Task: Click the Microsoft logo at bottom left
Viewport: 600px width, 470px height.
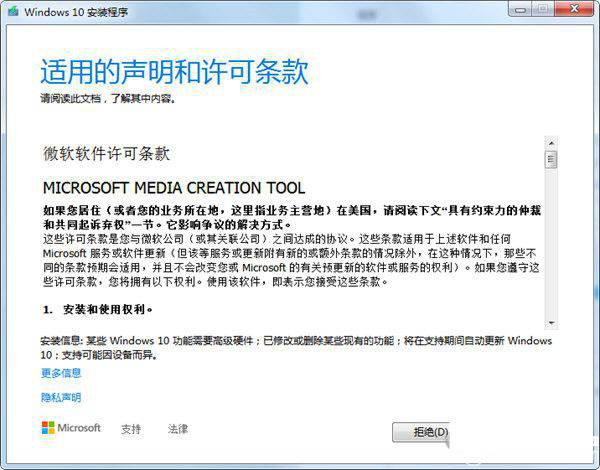Action: pos(71,428)
